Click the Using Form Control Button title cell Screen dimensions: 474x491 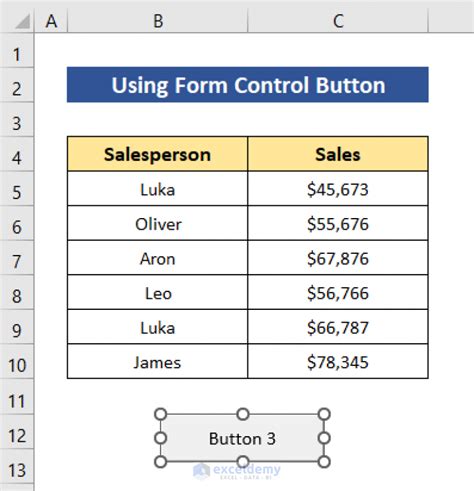[x=248, y=85]
